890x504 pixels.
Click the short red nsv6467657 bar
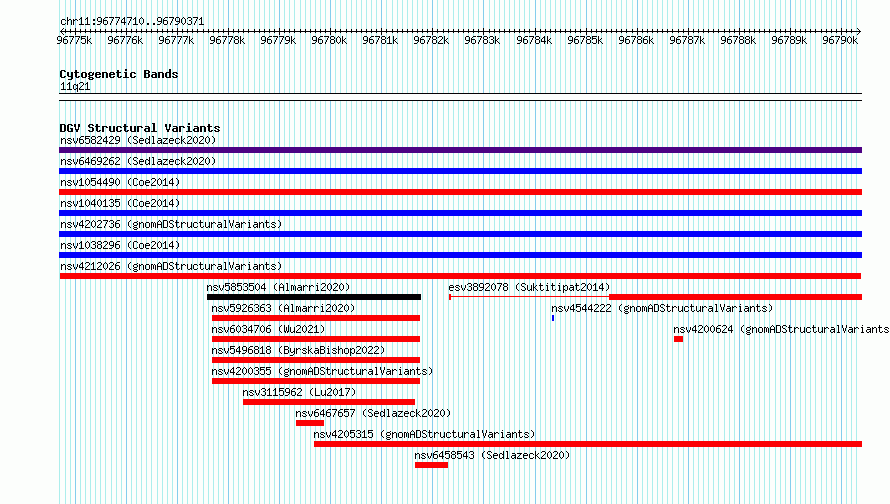tap(310, 423)
